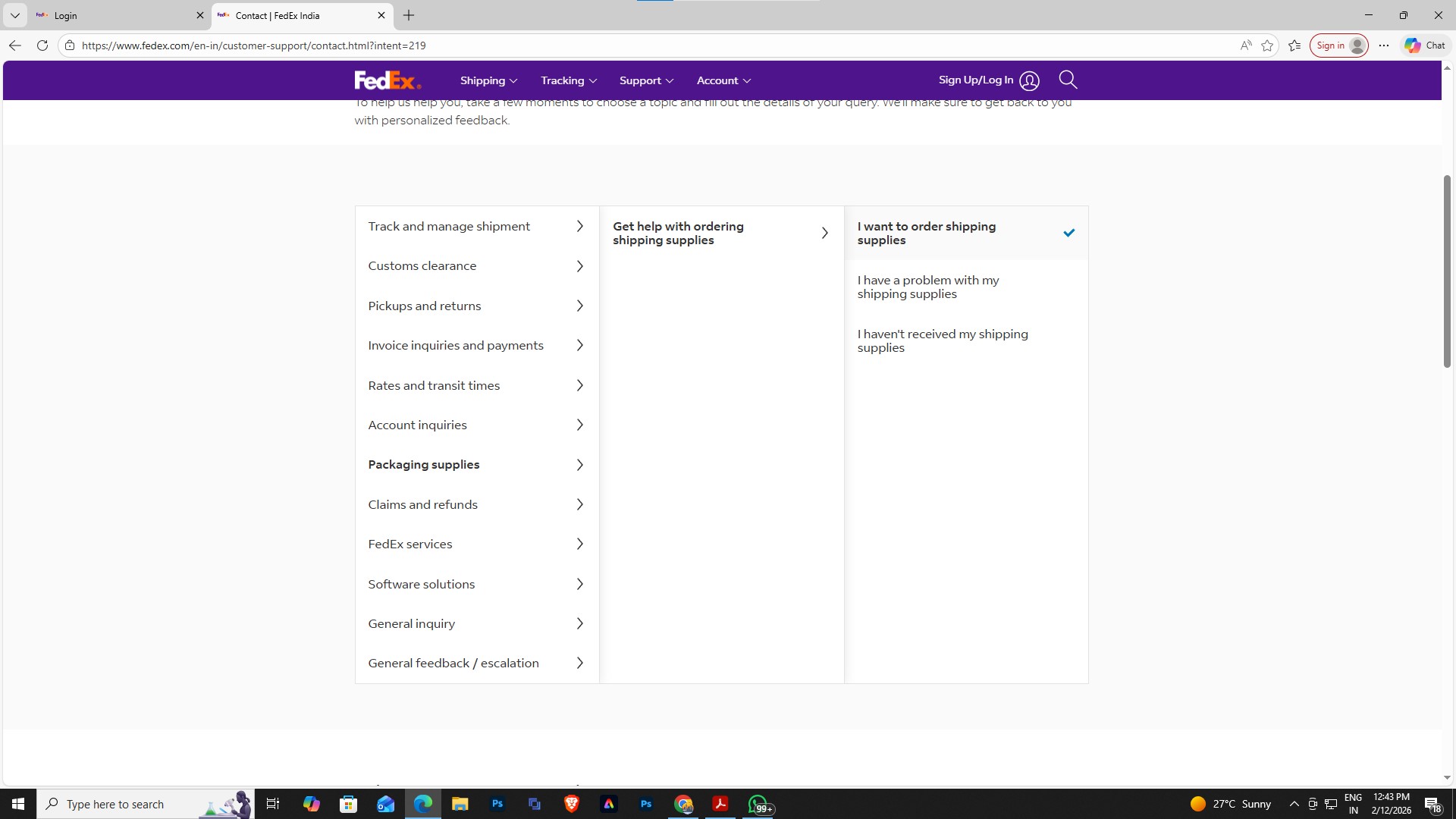Screen dimensions: 1456x819
Task: Choose 'I haven't received my shipping supplies'
Action: point(943,340)
